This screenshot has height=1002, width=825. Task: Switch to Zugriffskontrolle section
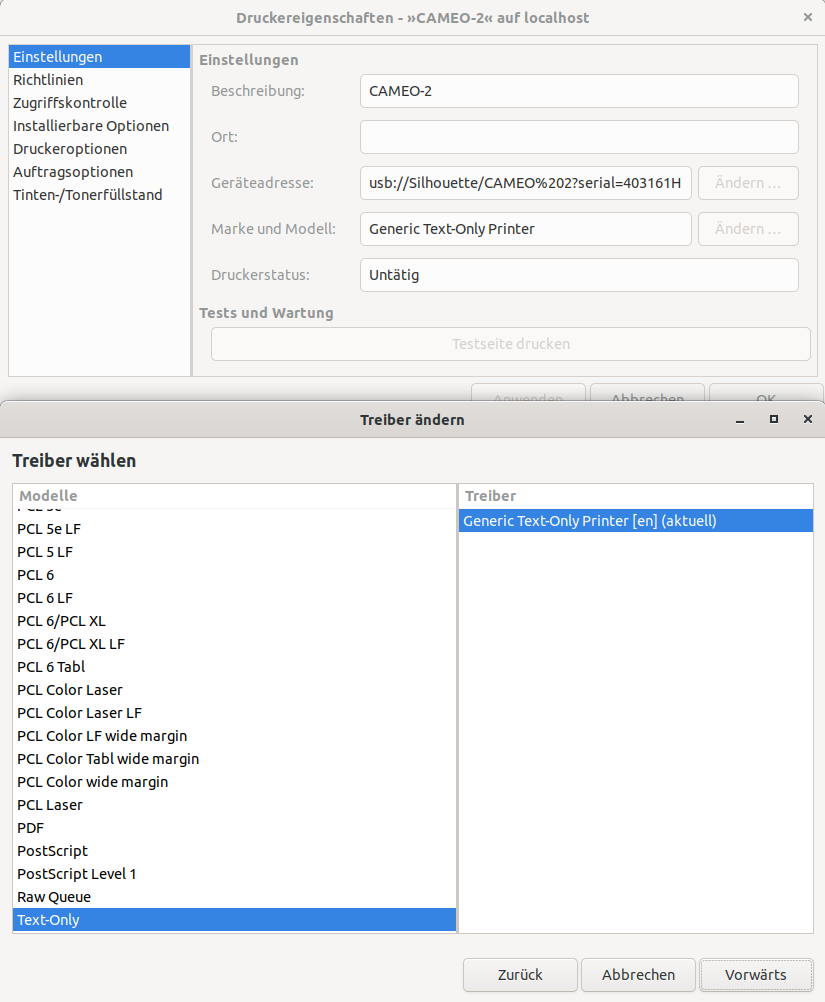click(70, 103)
